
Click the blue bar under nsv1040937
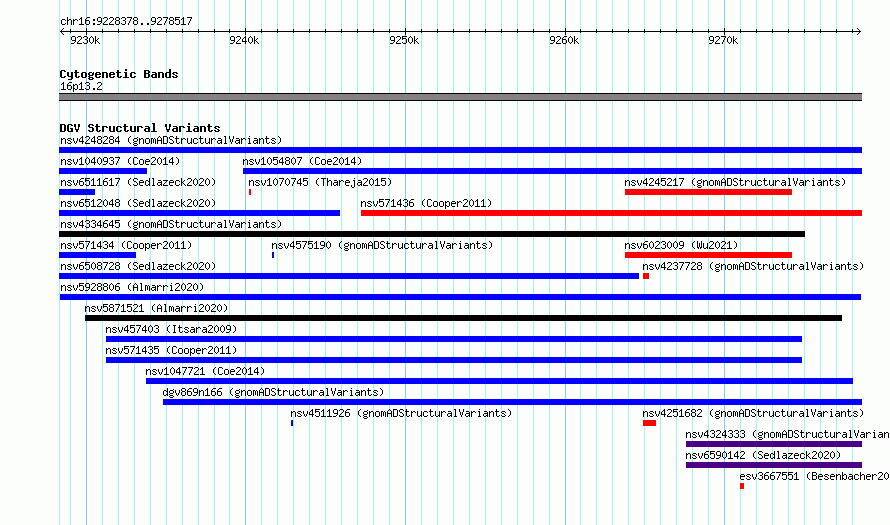tap(103, 171)
